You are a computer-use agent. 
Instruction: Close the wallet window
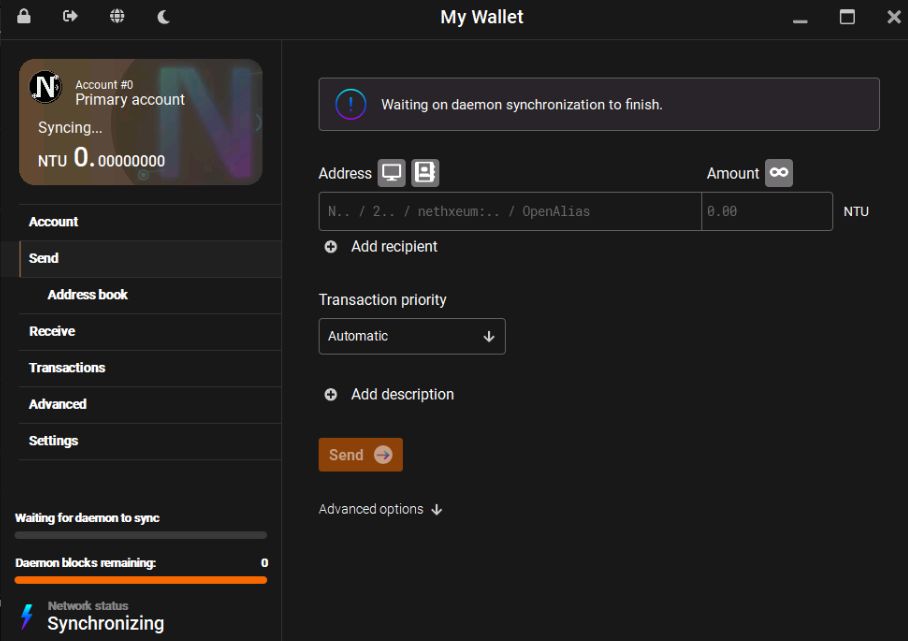[894, 17]
